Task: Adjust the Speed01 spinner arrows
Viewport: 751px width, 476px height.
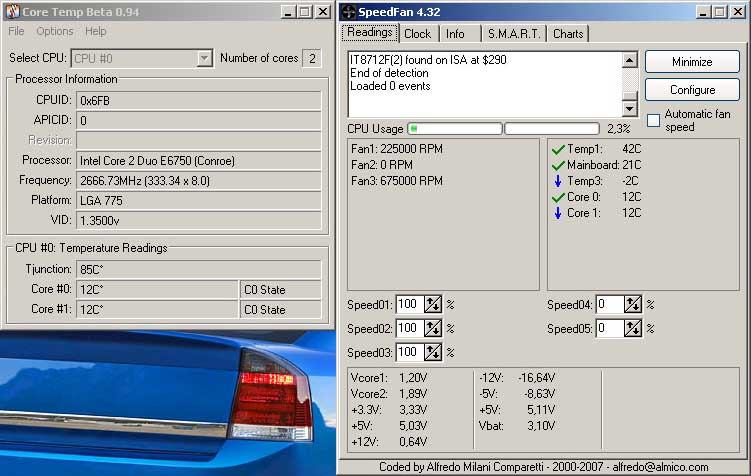Action: (x=433, y=305)
